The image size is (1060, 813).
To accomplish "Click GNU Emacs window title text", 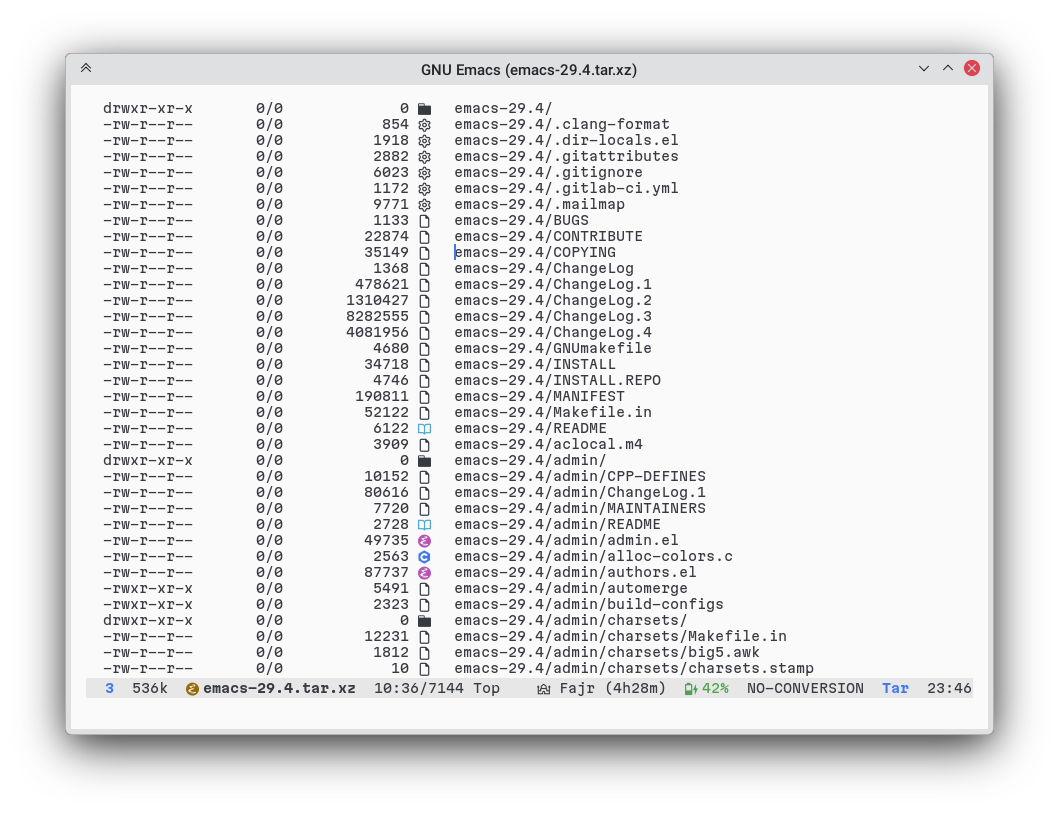I will [x=529, y=70].
